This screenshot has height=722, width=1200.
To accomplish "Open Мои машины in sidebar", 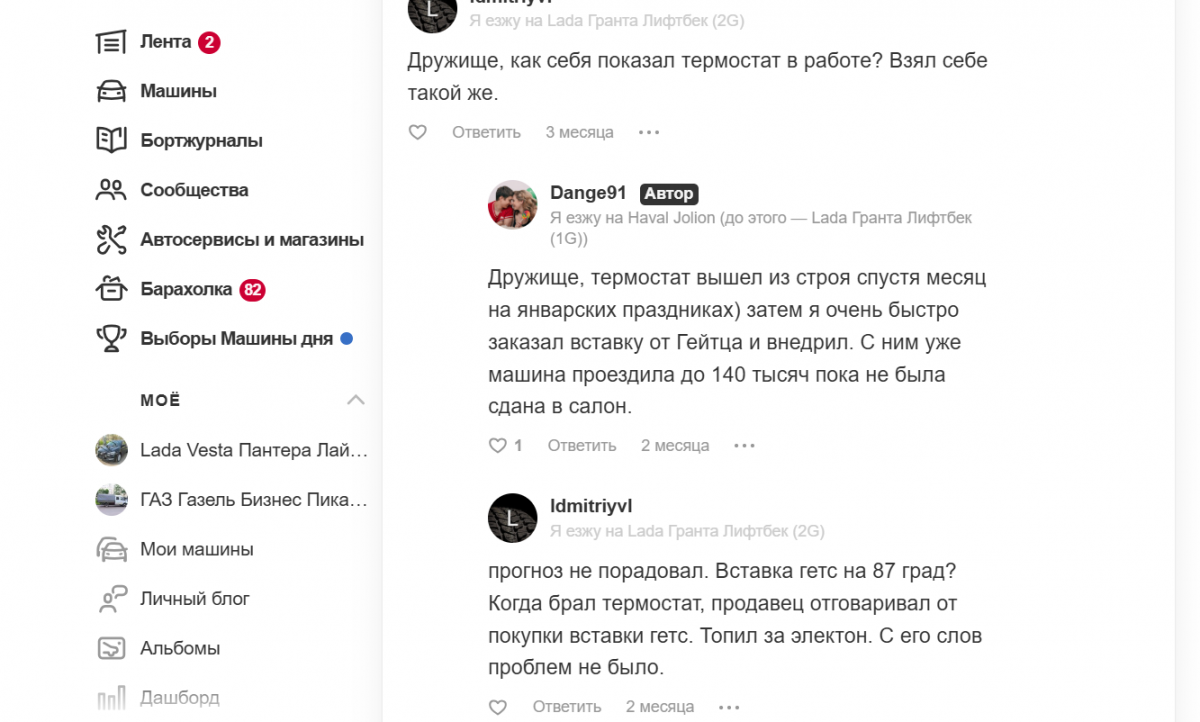I will (196, 549).
